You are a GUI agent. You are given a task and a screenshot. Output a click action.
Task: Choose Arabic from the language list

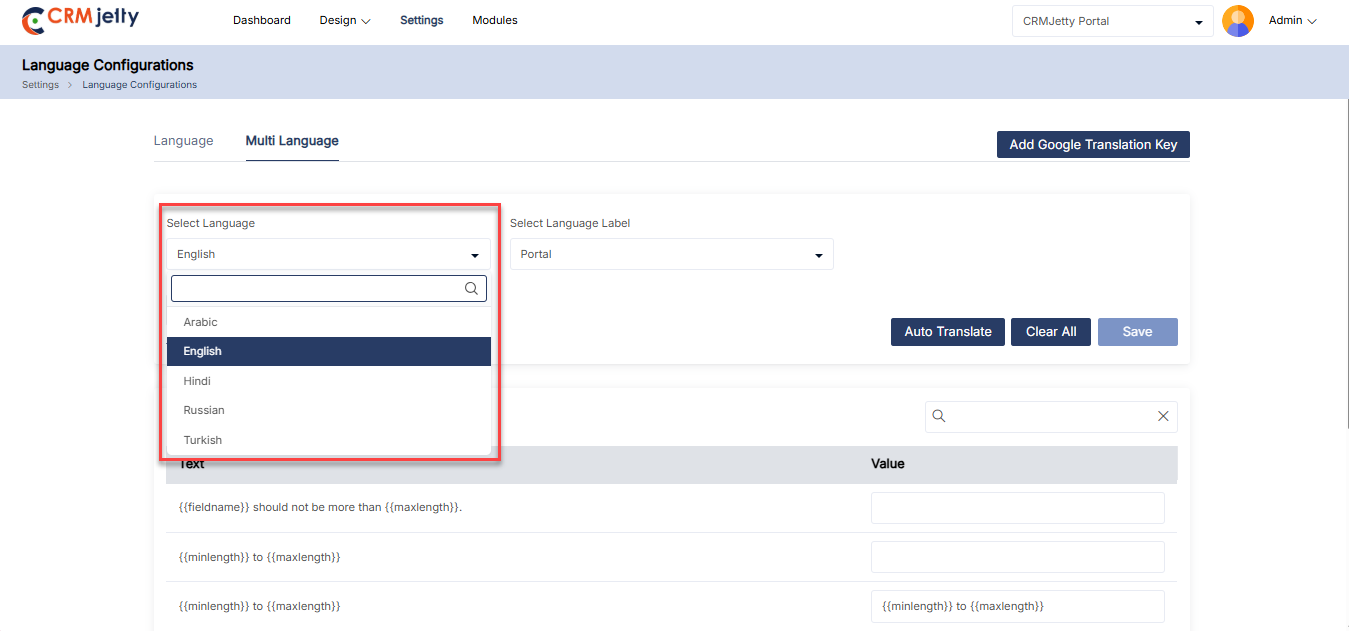click(x=201, y=322)
